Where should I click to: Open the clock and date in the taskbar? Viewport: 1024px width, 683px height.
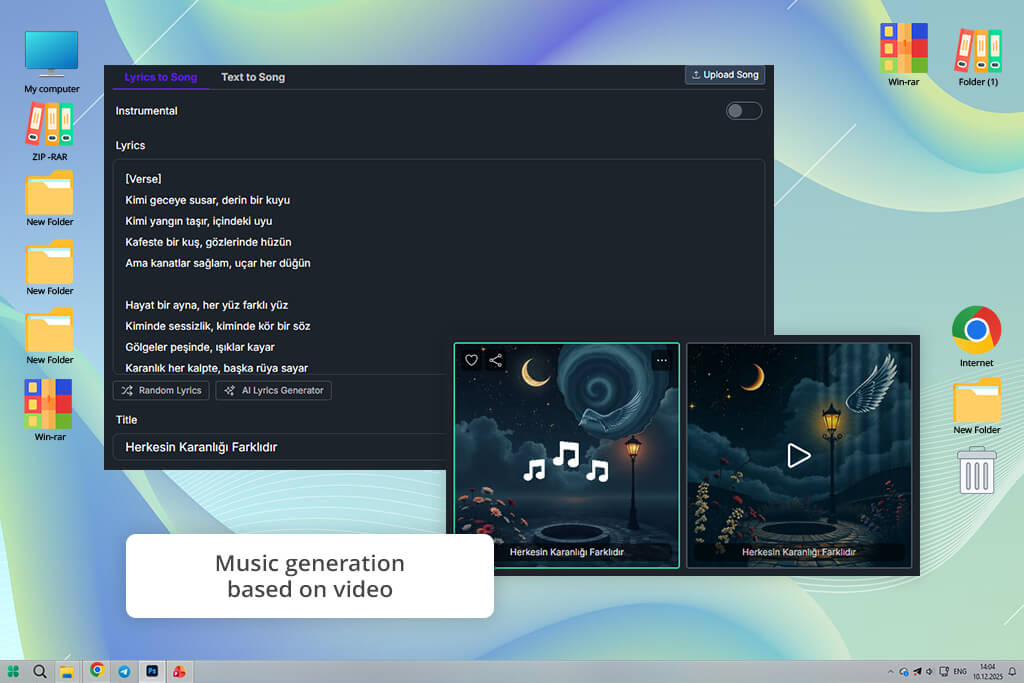[x=987, y=671]
